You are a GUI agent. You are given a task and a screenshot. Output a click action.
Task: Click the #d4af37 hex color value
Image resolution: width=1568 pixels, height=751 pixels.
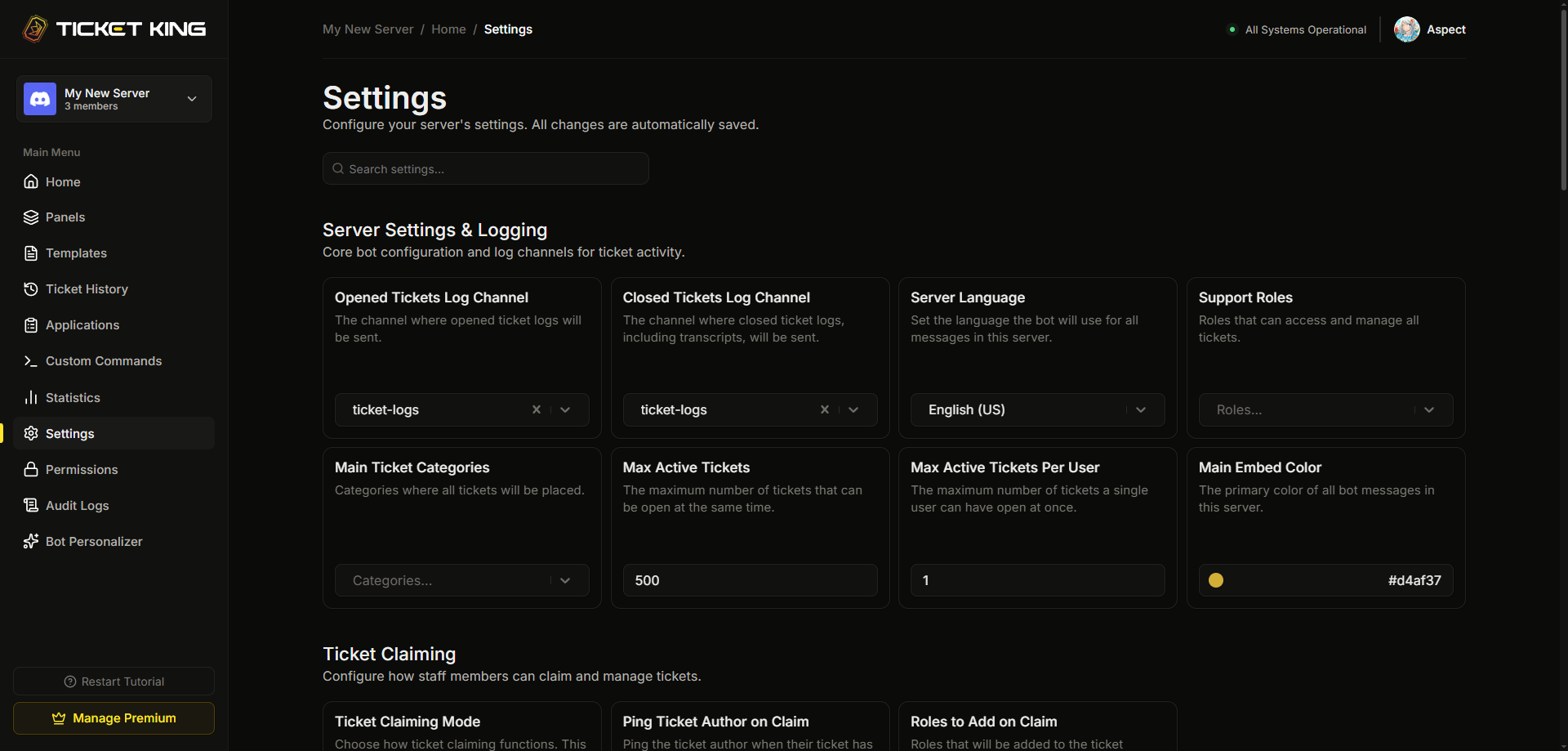[x=1414, y=580]
